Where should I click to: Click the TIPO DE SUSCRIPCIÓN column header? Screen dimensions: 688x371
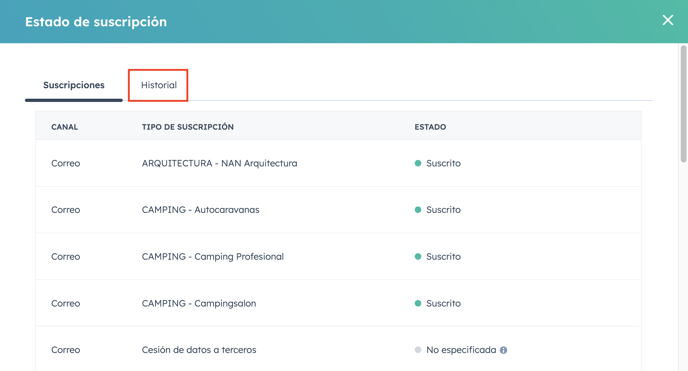[x=187, y=127]
